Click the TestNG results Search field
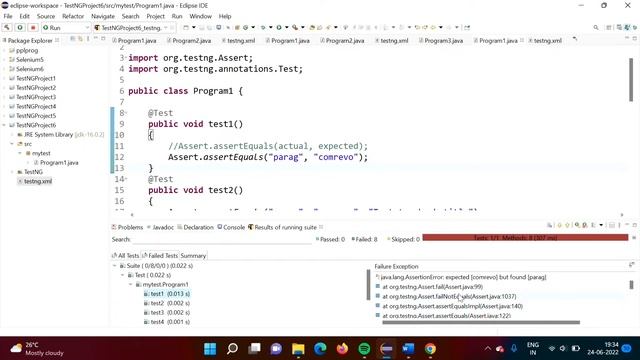This screenshot has height=360, width=640. pyautogui.click(x=222, y=240)
